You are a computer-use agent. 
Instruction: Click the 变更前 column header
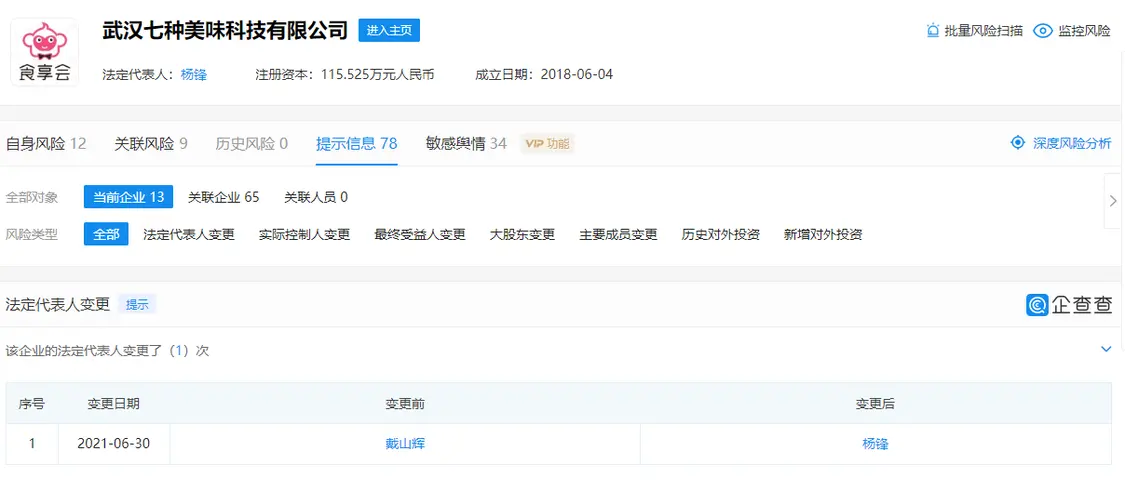pyautogui.click(x=405, y=403)
